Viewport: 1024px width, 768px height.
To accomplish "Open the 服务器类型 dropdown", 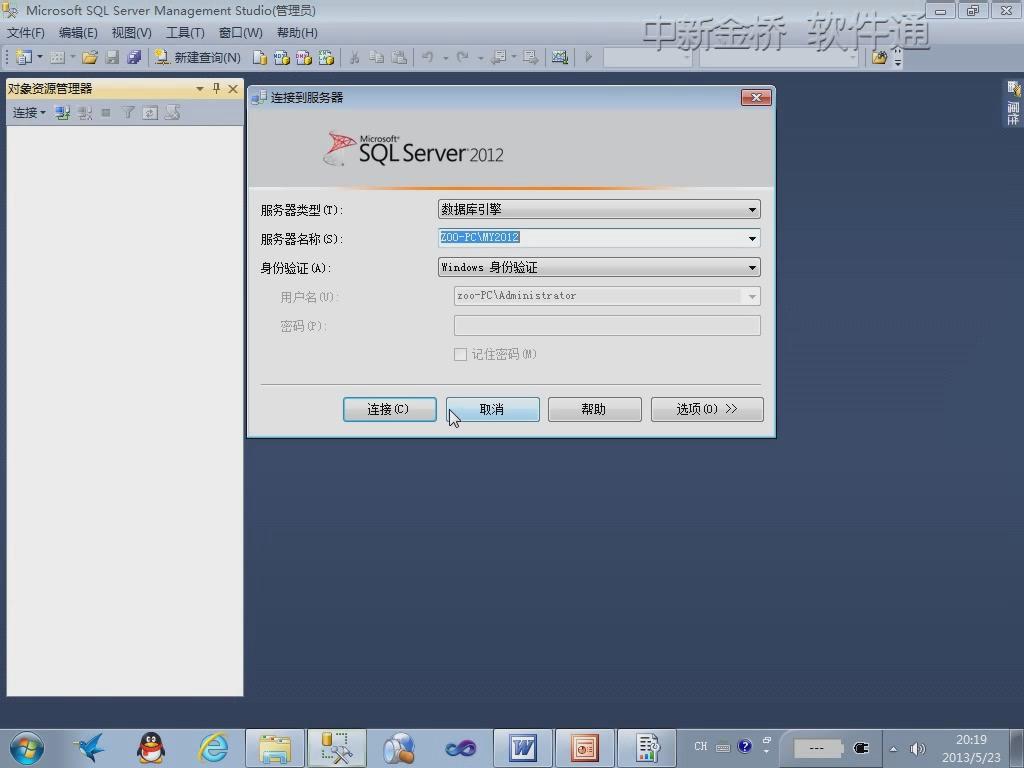I will [599, 210].
